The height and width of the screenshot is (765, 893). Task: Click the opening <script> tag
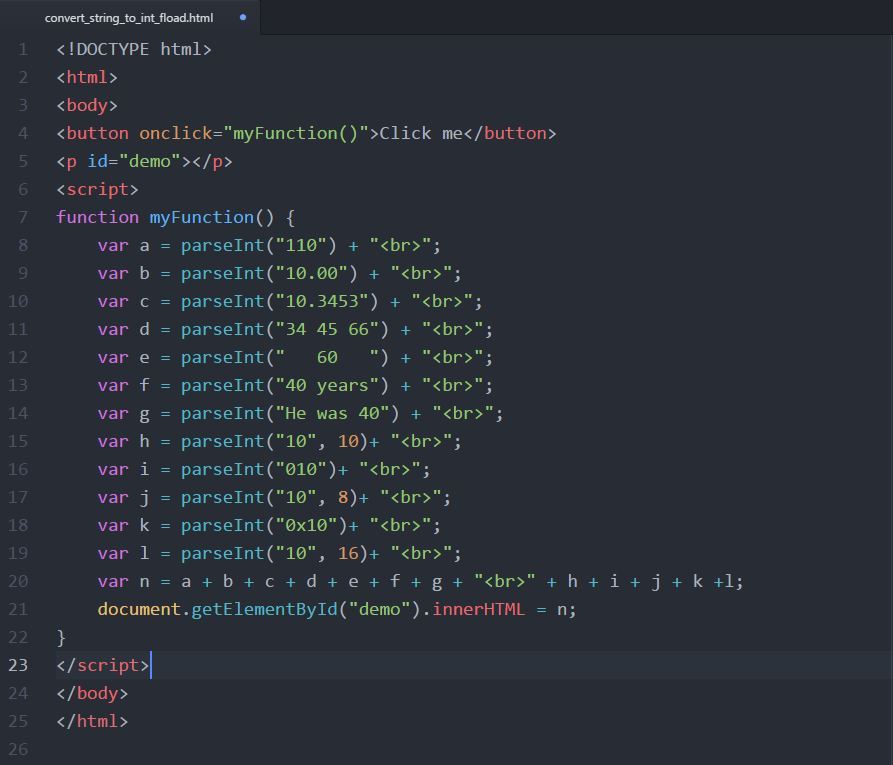[97, 189]
